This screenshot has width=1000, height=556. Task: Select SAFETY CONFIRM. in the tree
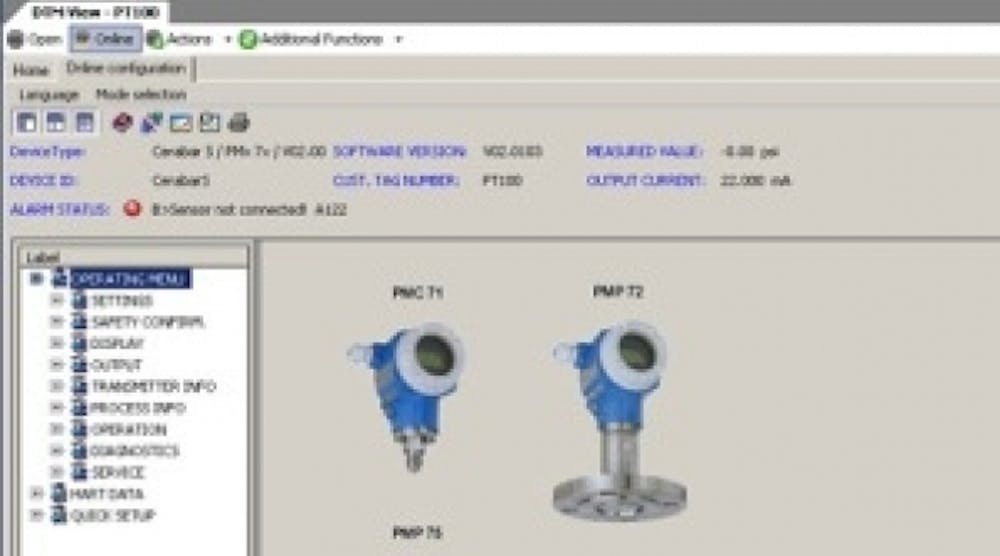147,322
